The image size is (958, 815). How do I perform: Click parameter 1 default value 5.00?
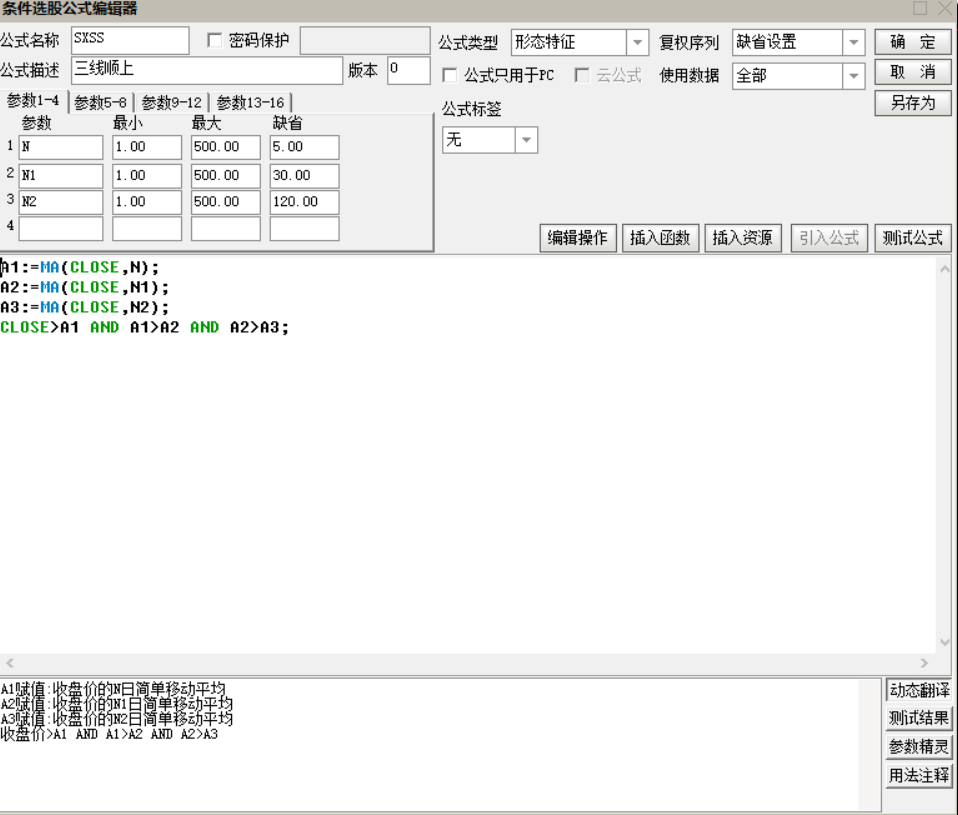[304, 147]
